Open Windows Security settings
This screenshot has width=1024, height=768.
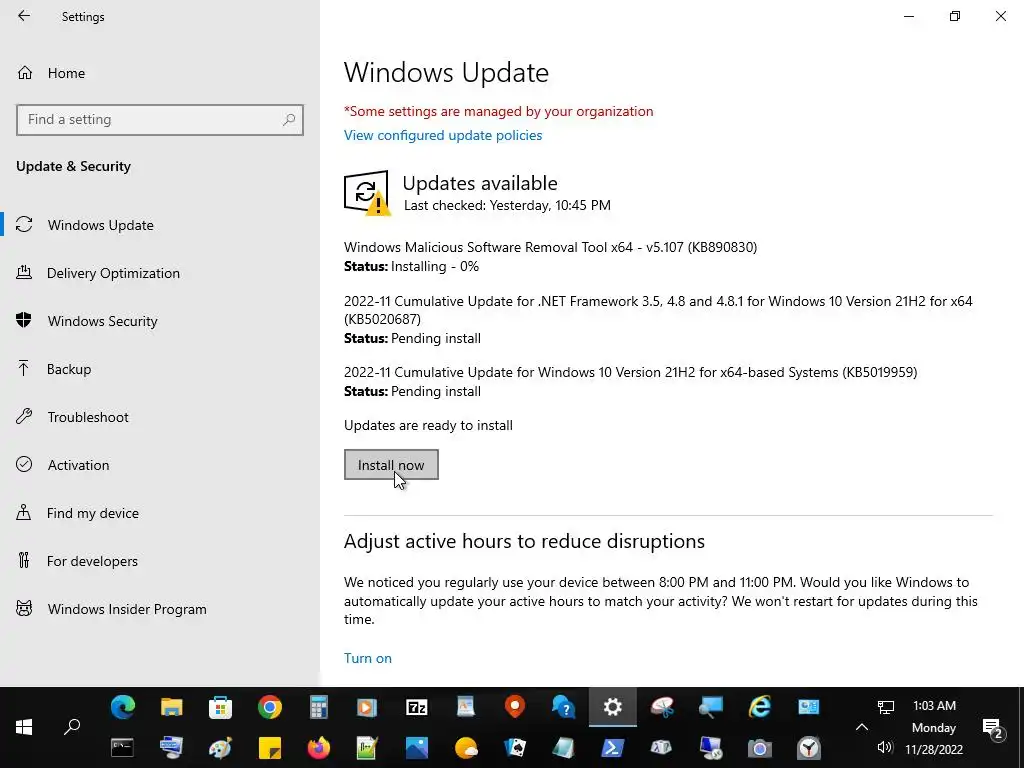tap(87, 321)
